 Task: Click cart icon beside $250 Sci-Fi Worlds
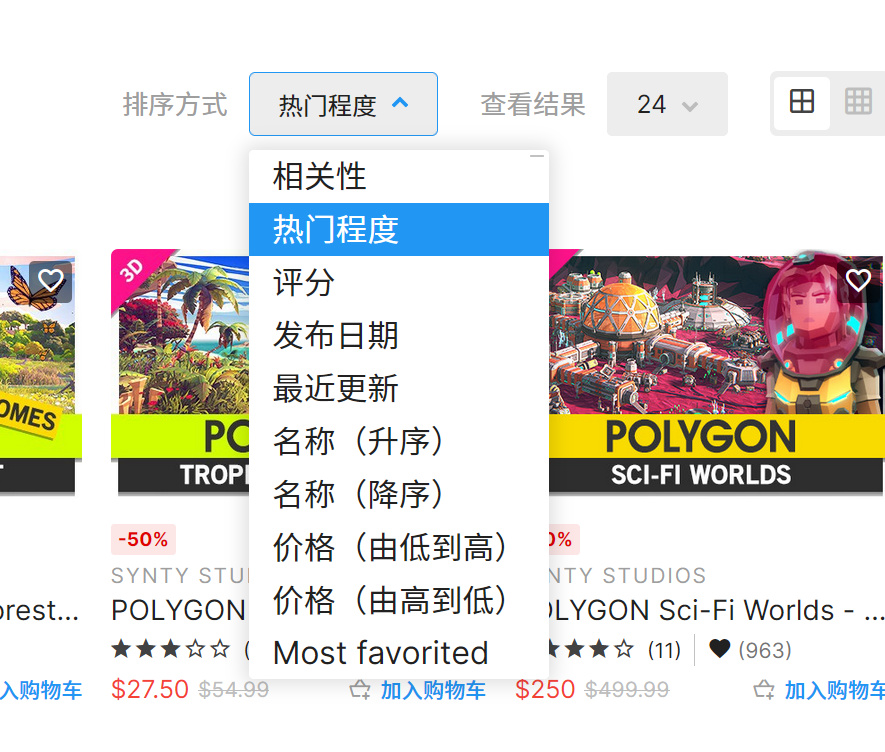tap(764, 690)
